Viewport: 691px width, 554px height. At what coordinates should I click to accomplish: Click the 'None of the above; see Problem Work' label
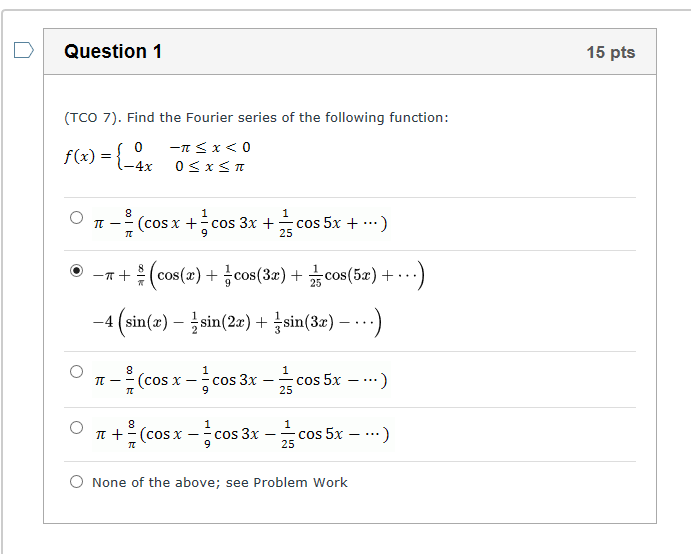[x=219, y=483]
